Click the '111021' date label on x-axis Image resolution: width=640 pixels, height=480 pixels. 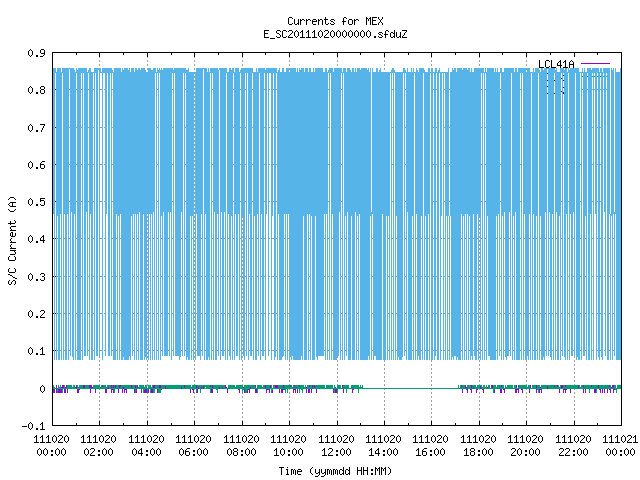[x=620, y=439]
